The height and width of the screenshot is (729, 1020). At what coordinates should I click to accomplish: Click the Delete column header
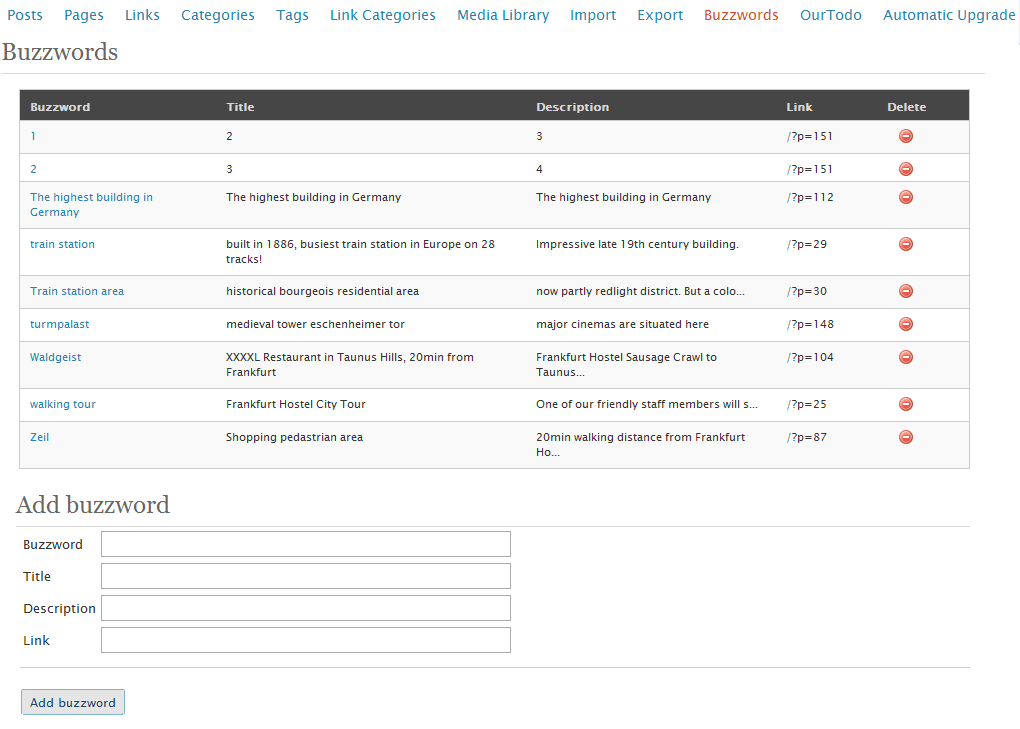pyautogui.click(x=906, y=107)
